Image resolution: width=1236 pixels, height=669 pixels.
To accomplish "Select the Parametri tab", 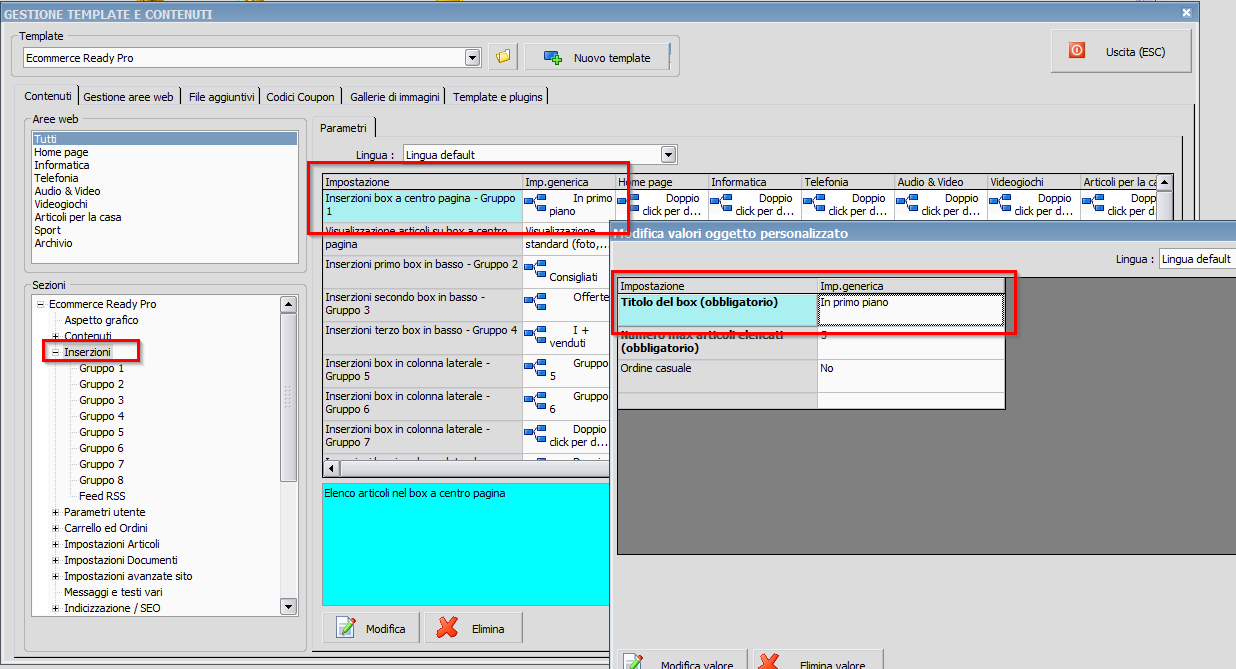I will pos(343,127).
